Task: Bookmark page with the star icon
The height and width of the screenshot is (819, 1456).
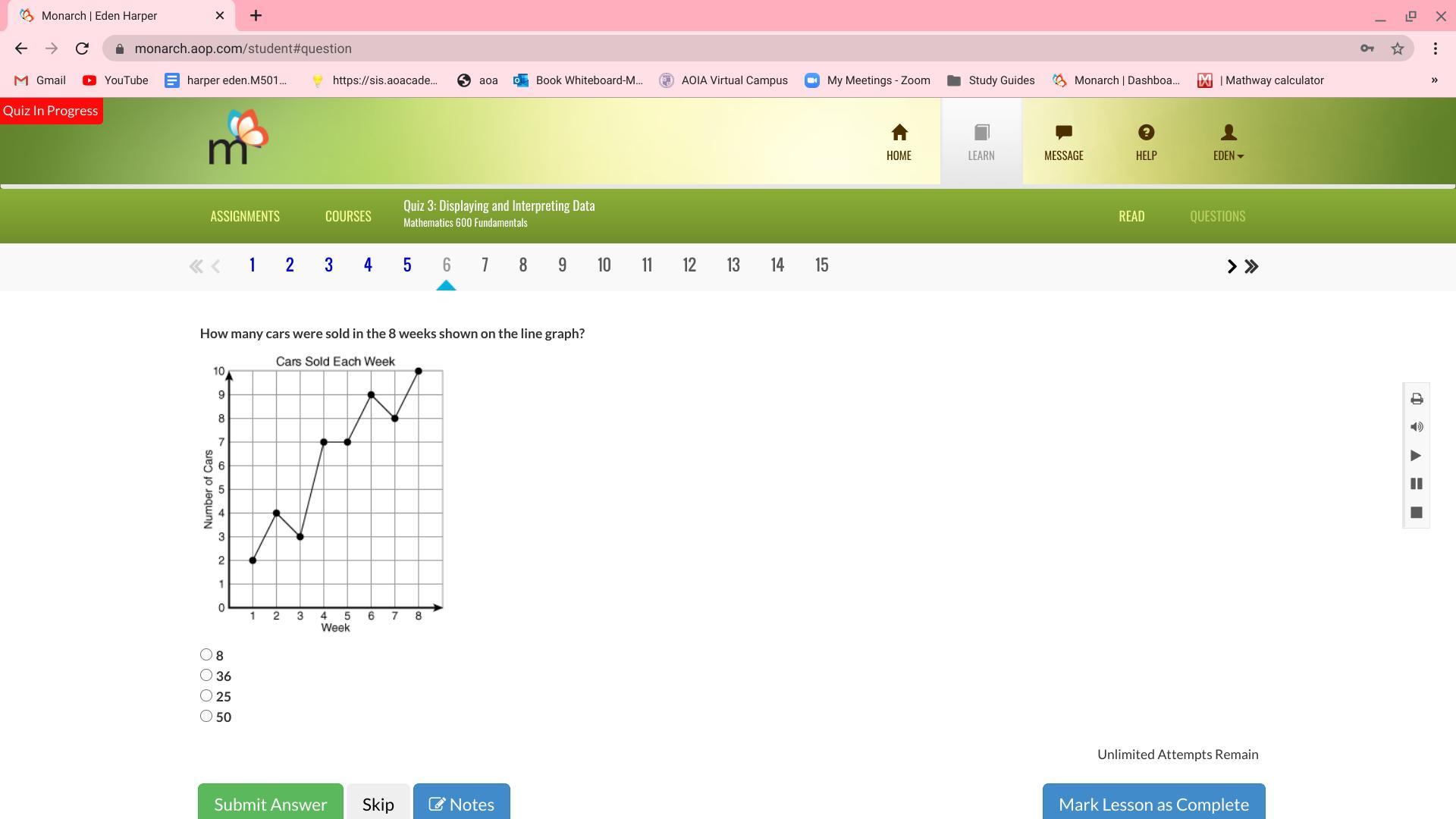Action: tap(1398, 49)
